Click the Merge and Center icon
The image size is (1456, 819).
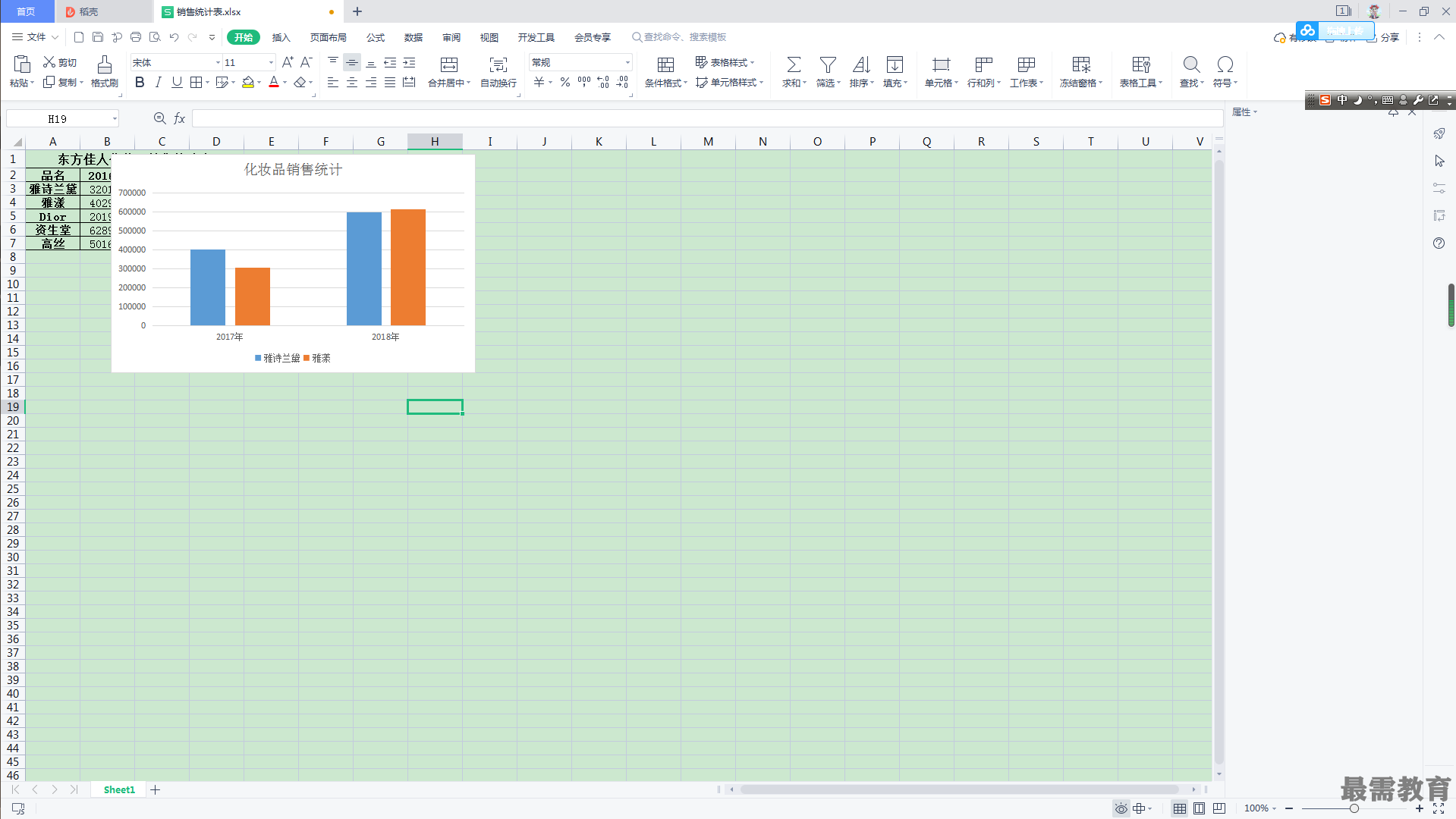tap(449, 64)
